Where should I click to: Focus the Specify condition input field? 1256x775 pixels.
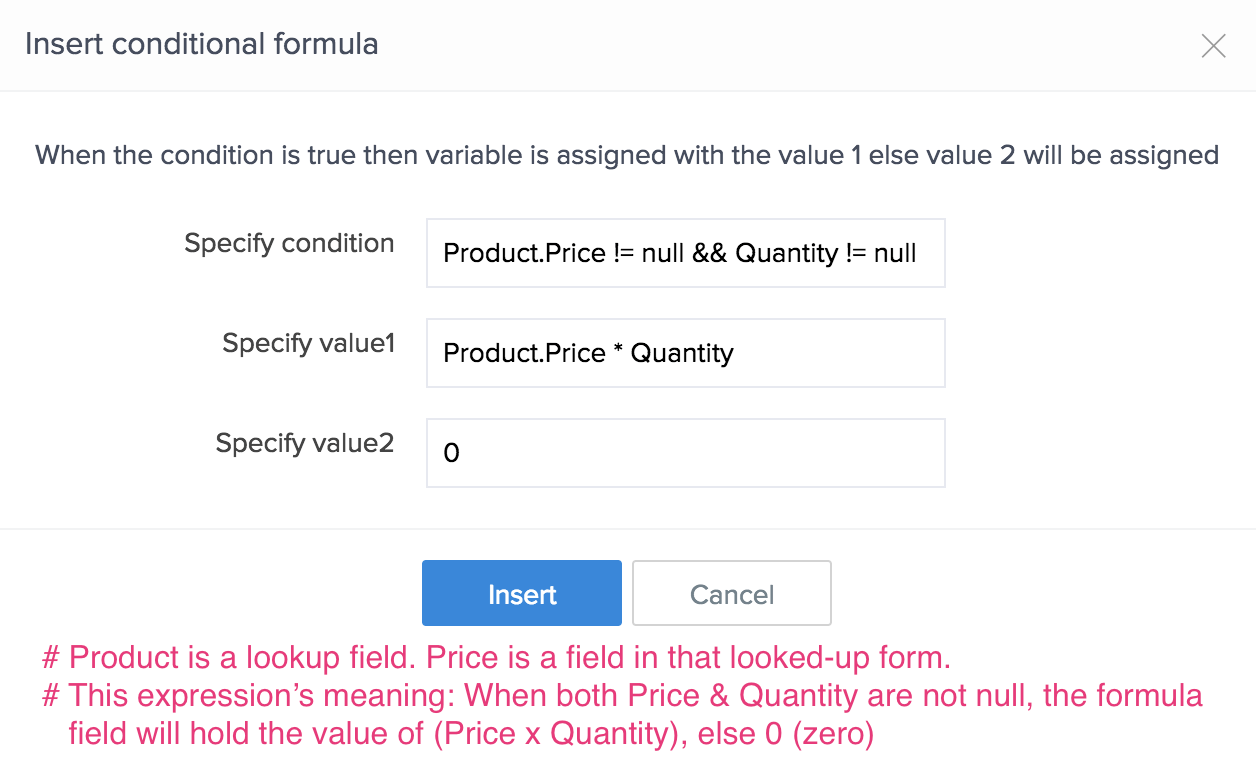(x=685, y=253)
